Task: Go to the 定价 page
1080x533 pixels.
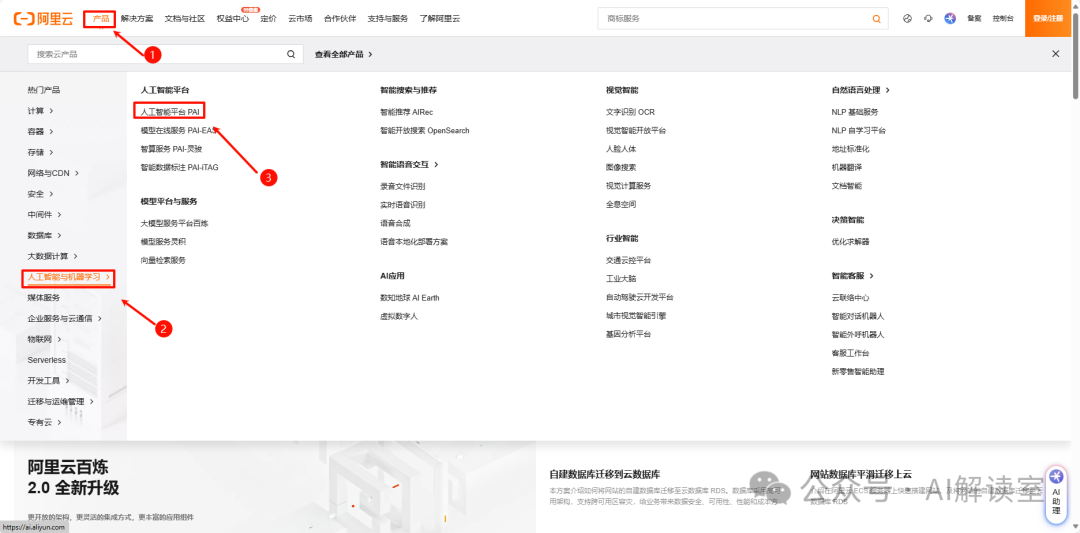Action: pyautogui.click(x=269, y=19)
